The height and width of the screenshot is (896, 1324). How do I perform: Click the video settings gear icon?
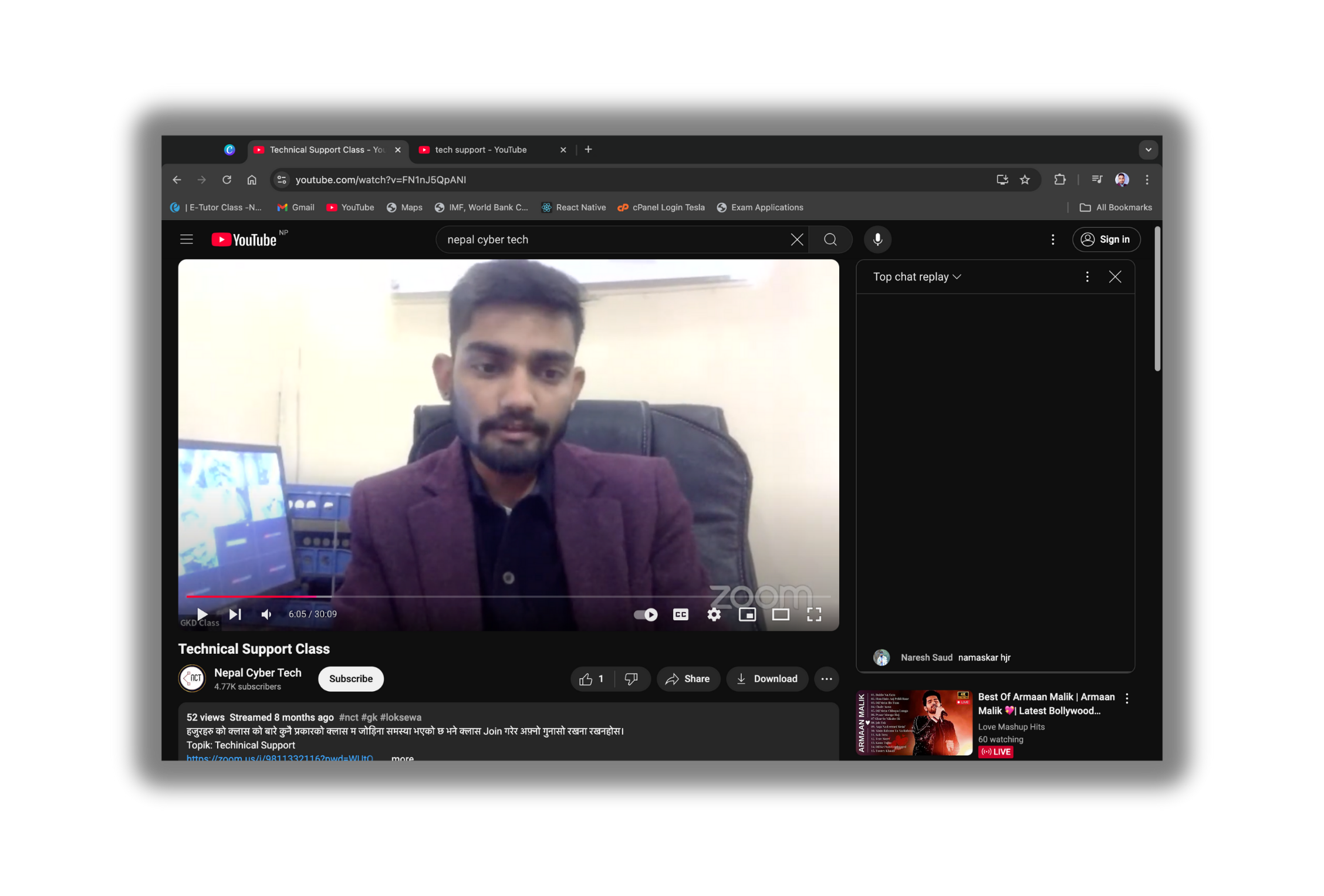pos(714,614)
